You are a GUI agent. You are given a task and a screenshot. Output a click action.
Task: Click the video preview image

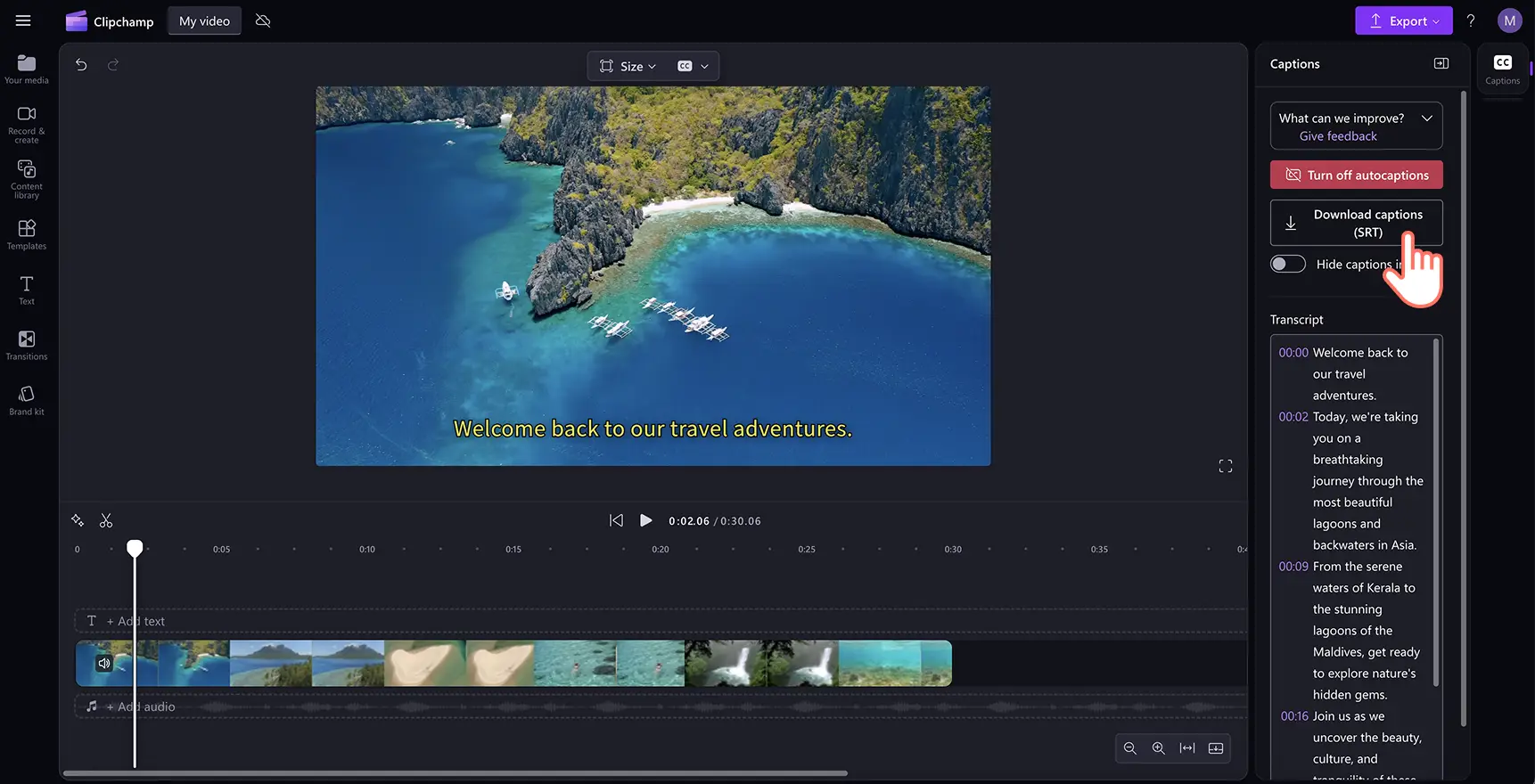(653, 275)
